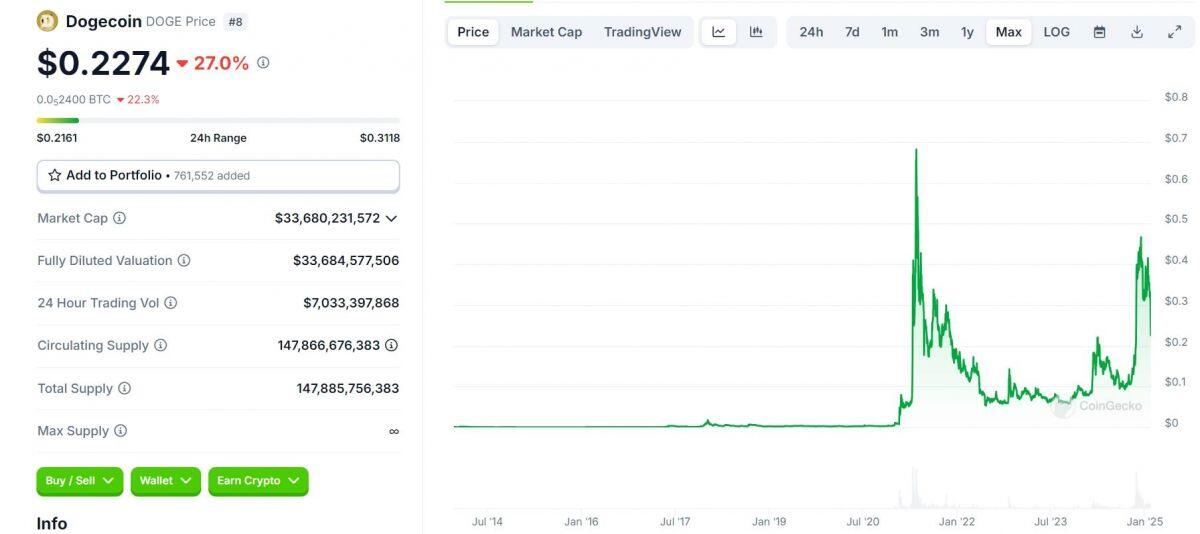Image resolution: width=1200 pixels, height=534 pixels.
Task: Open the Buy / Sell dropdown
Action: tap(80, 481)
